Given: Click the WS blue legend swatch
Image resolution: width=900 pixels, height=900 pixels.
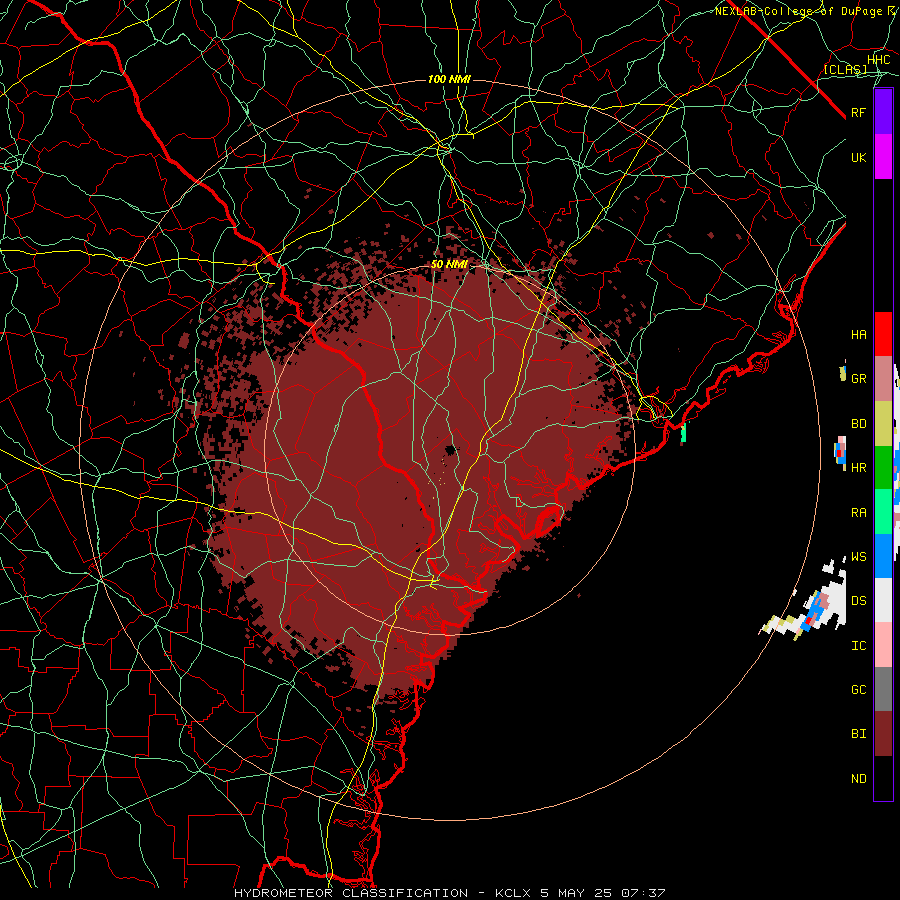Looking at the screenshot, I should (x=883, y=556).
